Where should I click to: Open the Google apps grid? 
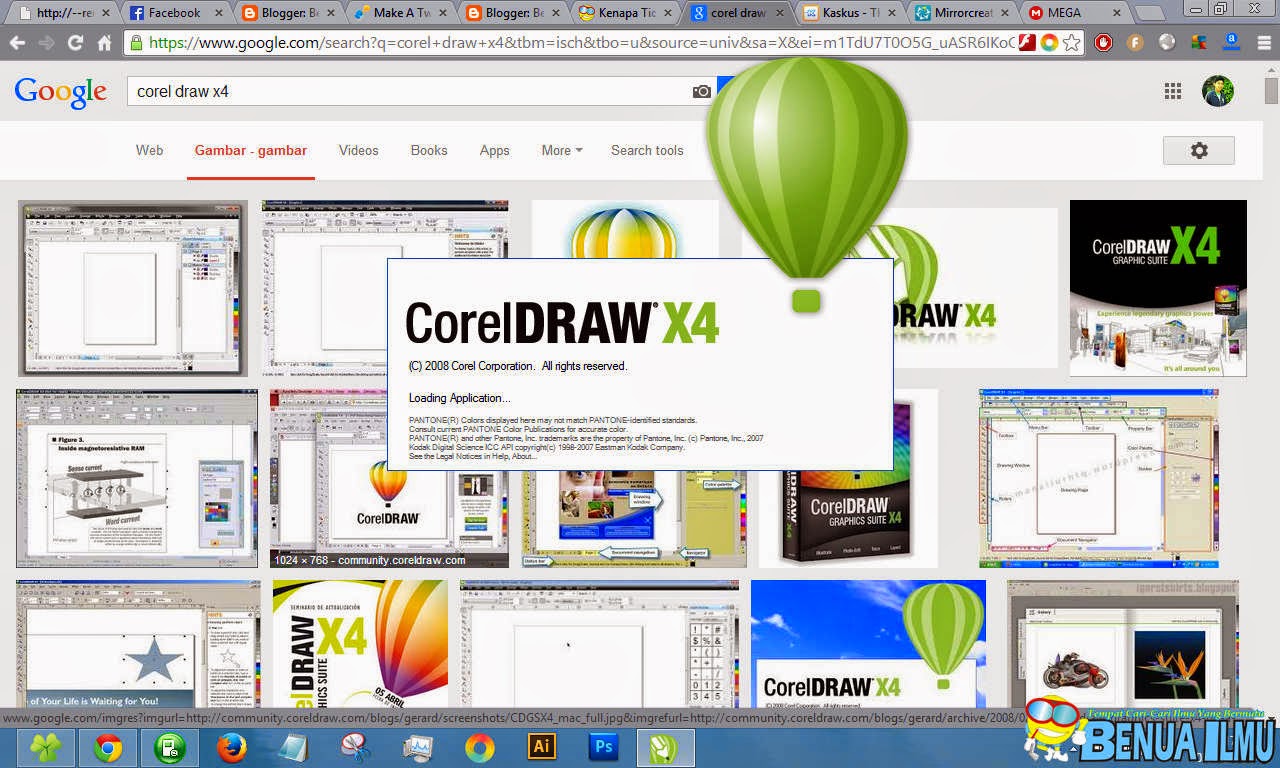point(1173,91)
